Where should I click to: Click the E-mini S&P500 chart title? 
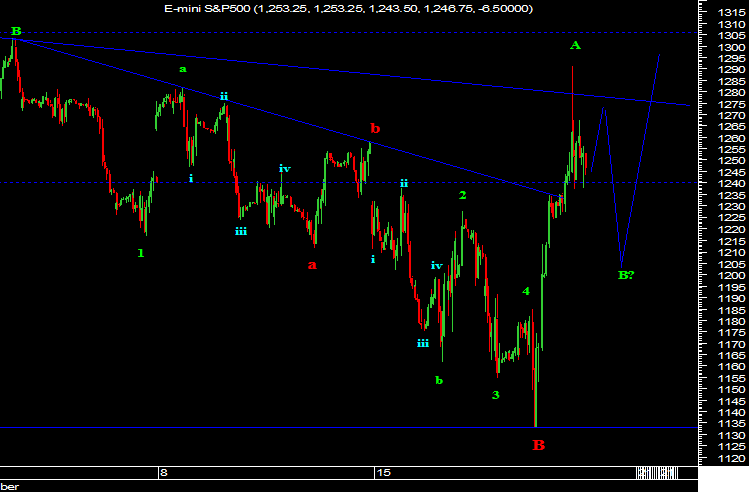348,8
